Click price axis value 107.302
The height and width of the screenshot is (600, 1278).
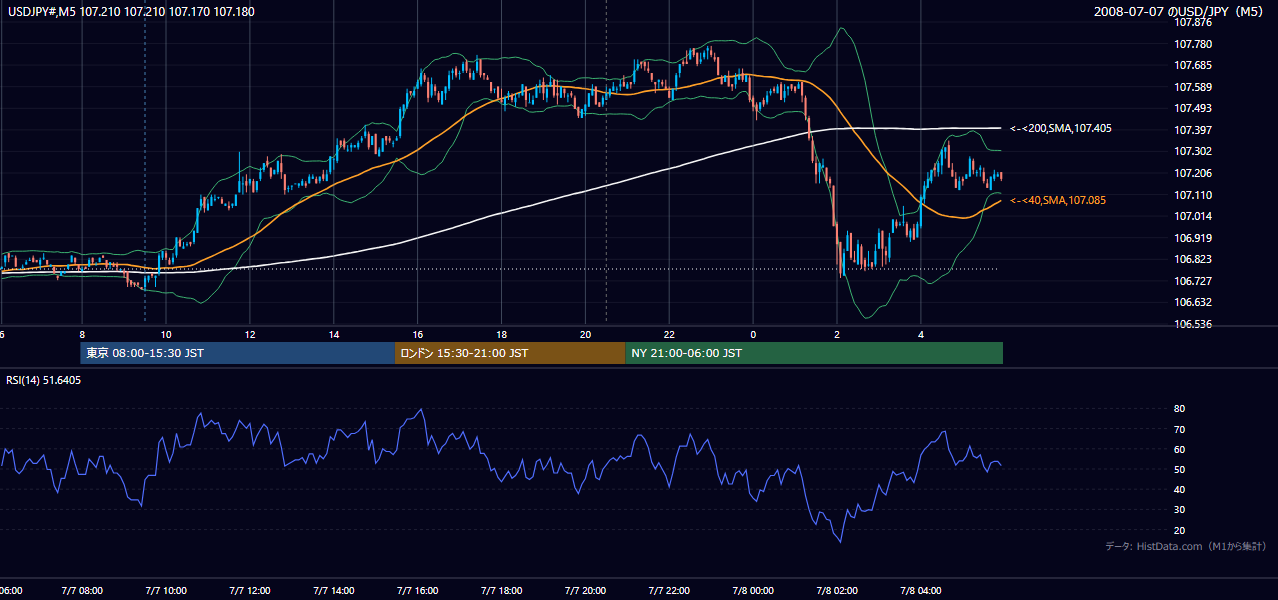(1192, 151)
